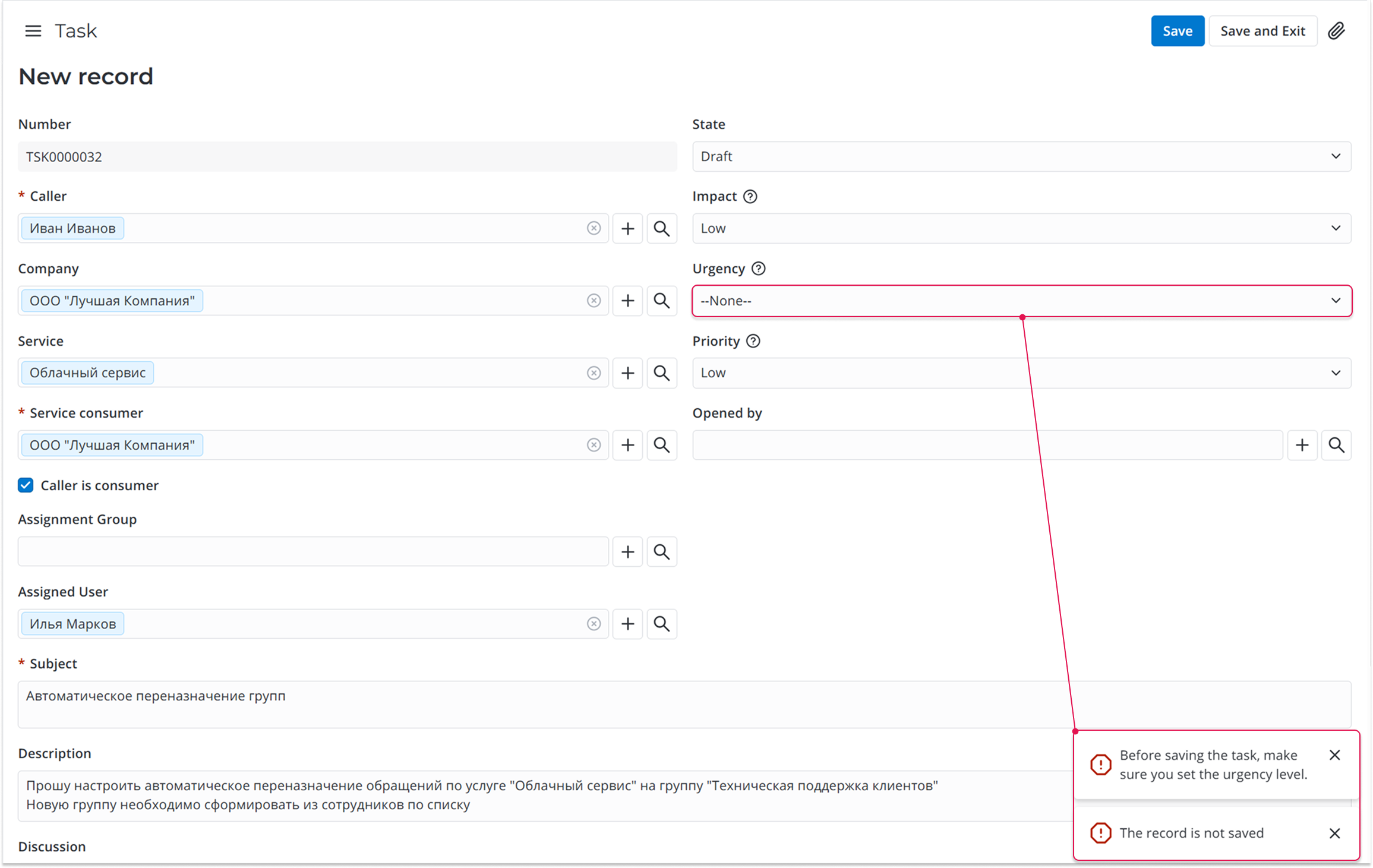Image resolution: width=1373 pixels, height=868 pixels.
Task: Click the paperclip attachment icon
Action: click(1336, 31)
